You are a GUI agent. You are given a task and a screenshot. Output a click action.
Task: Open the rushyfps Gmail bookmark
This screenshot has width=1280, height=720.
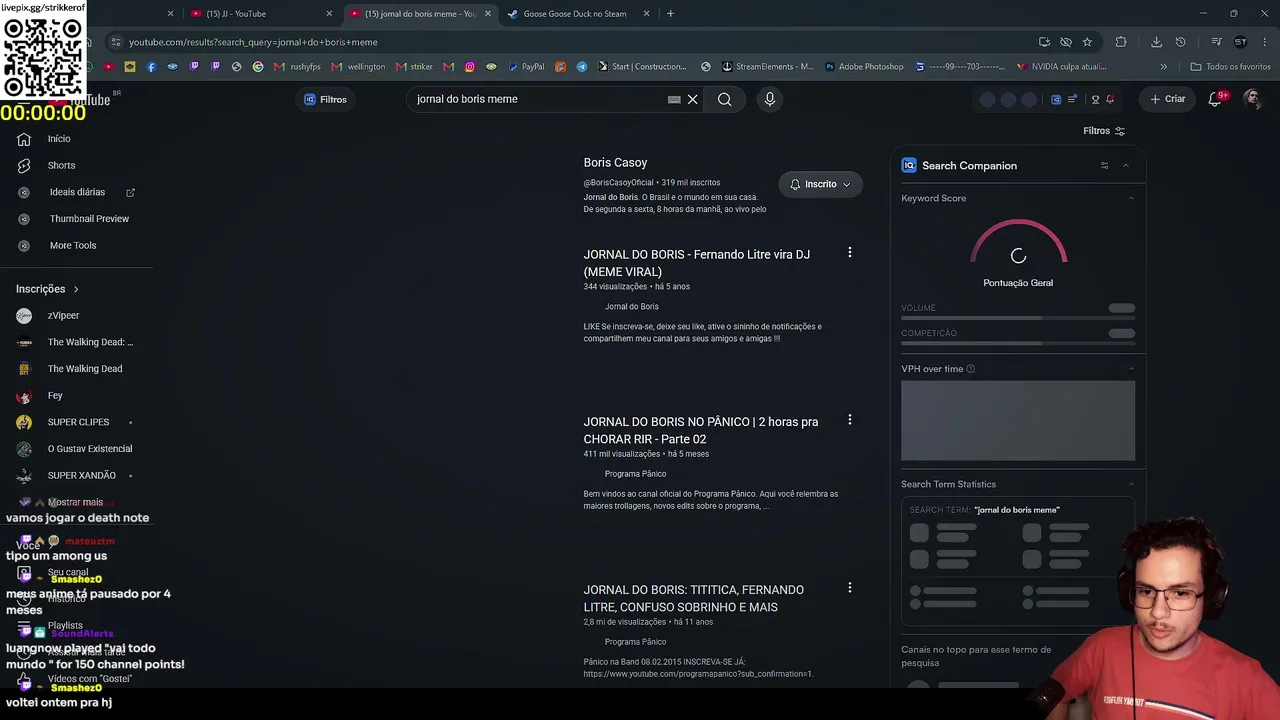click(296, 67)
